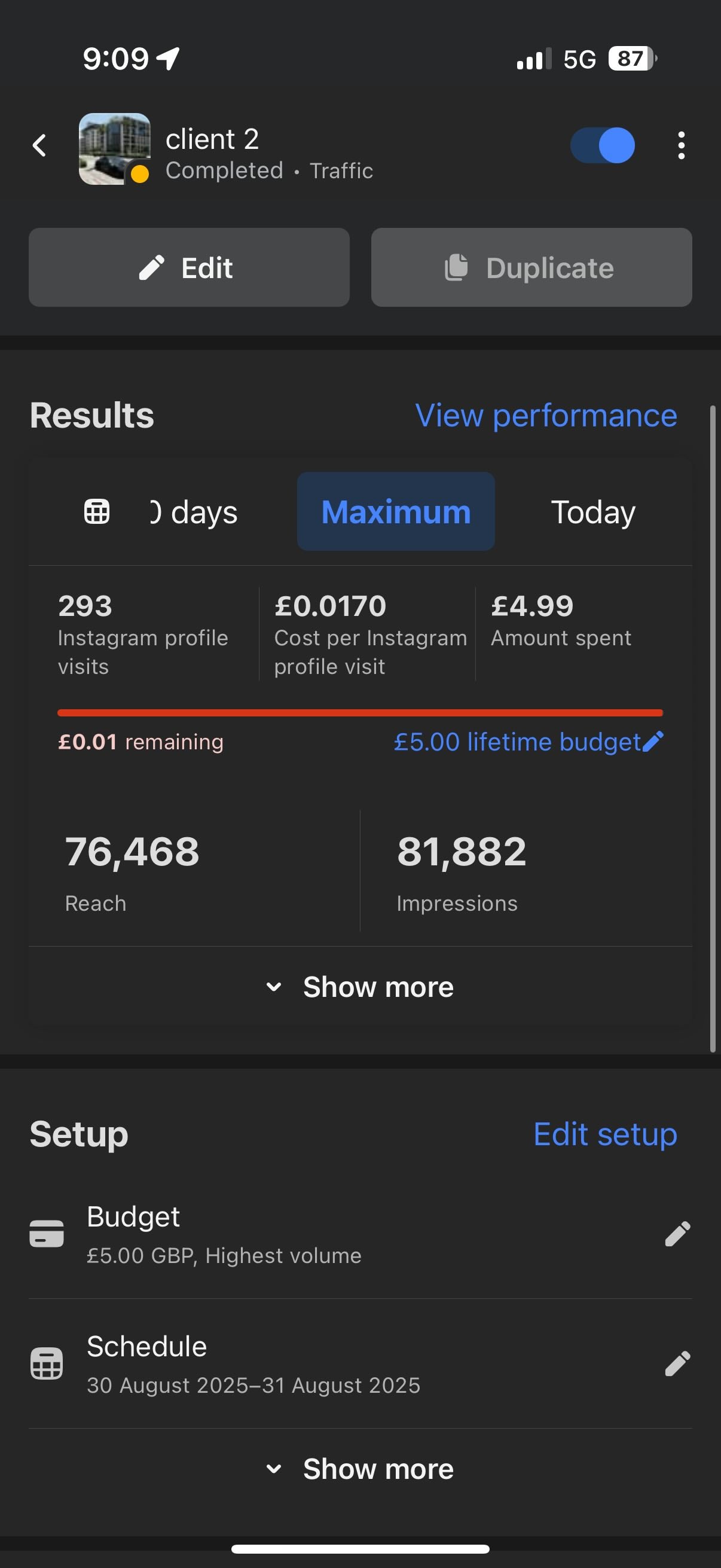Open the Edit setup link
721x1568 pixels.
click(x=605, y=1134)
